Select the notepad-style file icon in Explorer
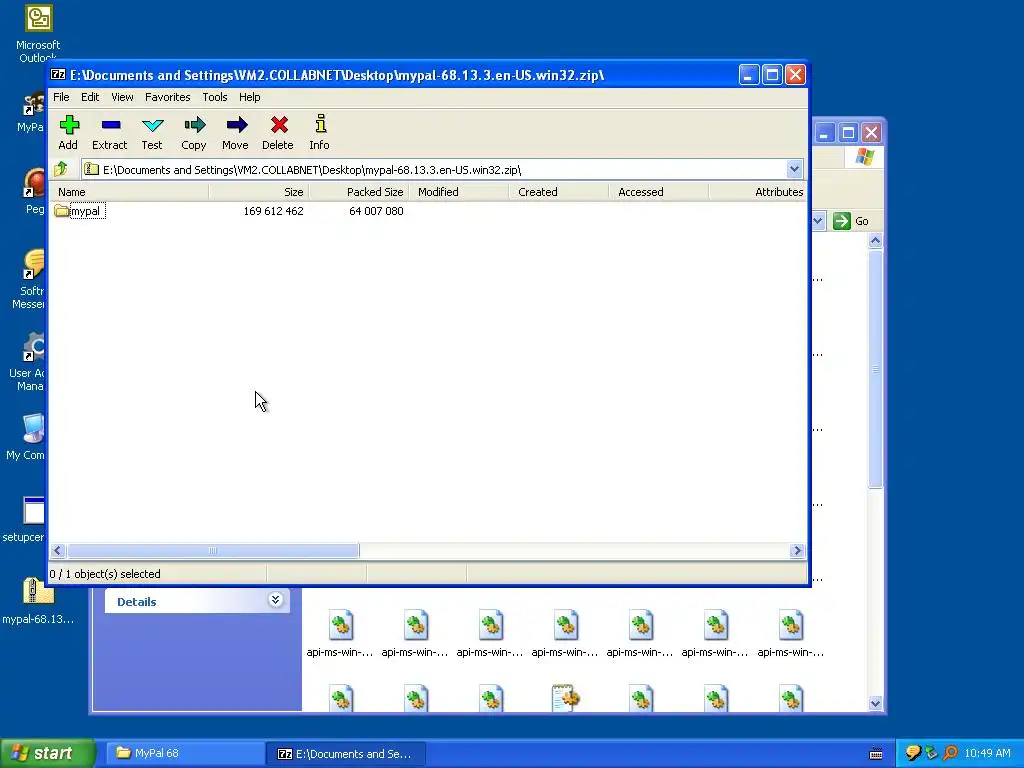 [566, 697]
